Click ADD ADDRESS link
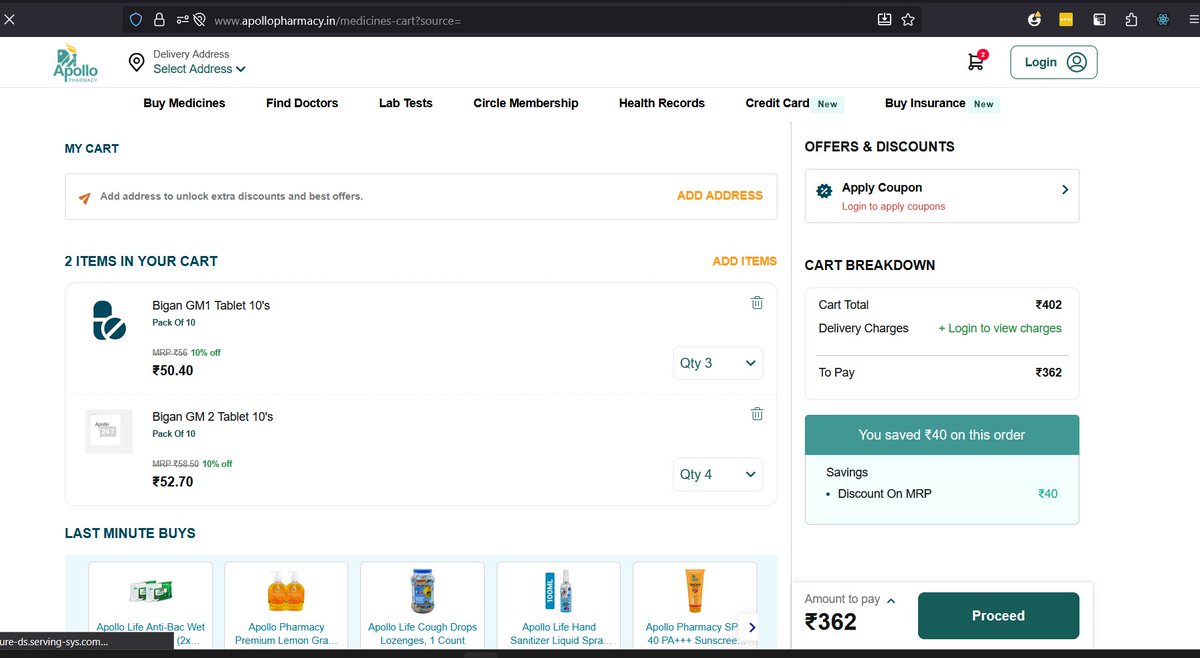The width and height of the screenshot is (1200, 658). click(x=720, y=196)
